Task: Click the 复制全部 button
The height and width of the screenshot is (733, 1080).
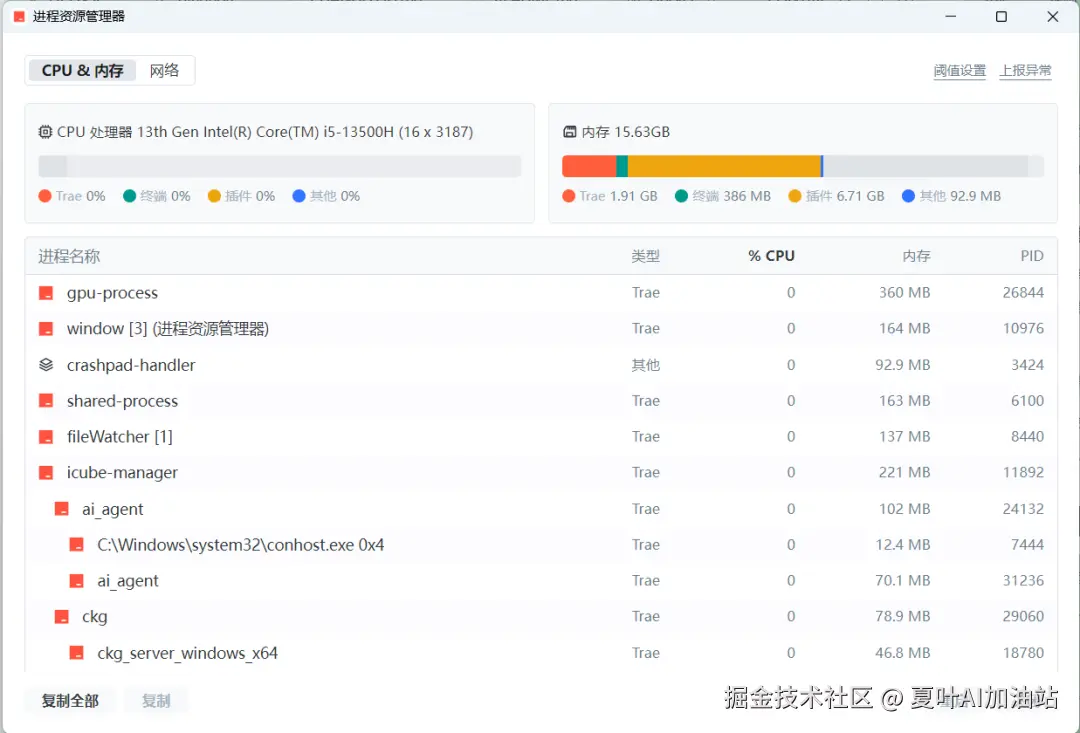Action: pyautogui.click(x=70, y=701)
